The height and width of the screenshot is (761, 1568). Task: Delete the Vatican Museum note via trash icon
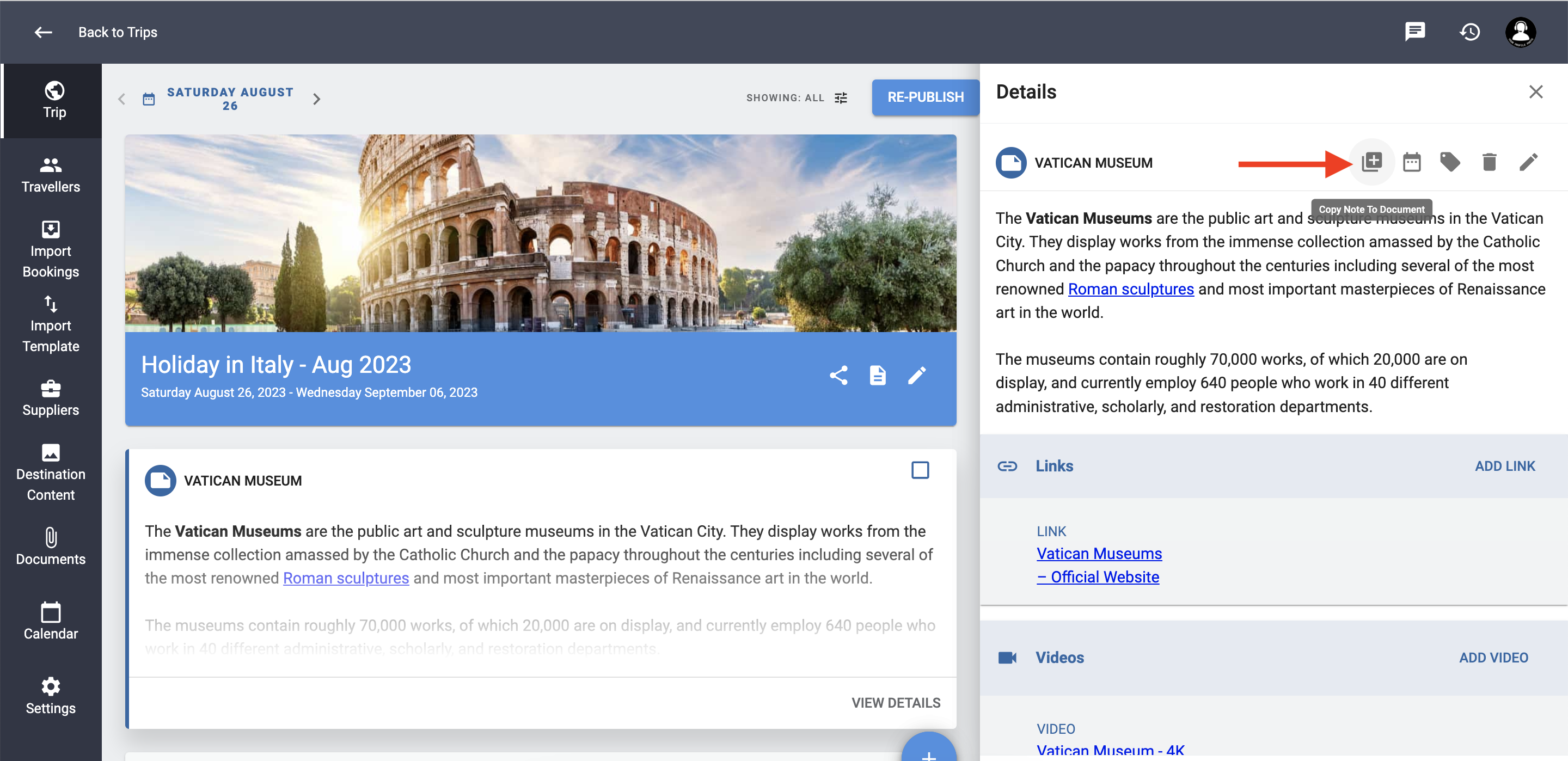pyautogui.click(x=1489, y=163)
